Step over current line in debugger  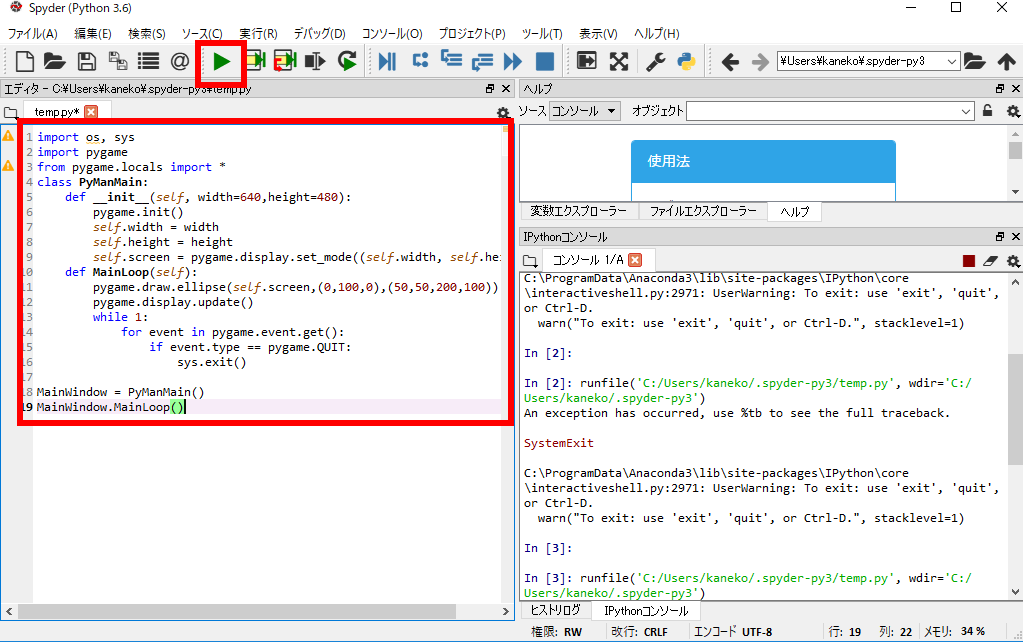click(x=420, y=61)
